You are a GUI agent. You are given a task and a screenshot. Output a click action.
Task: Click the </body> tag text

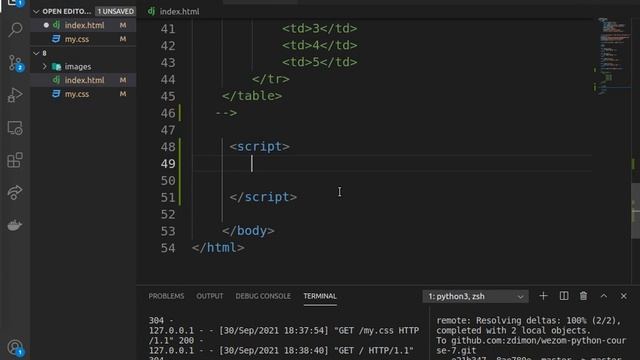point(248,231)
